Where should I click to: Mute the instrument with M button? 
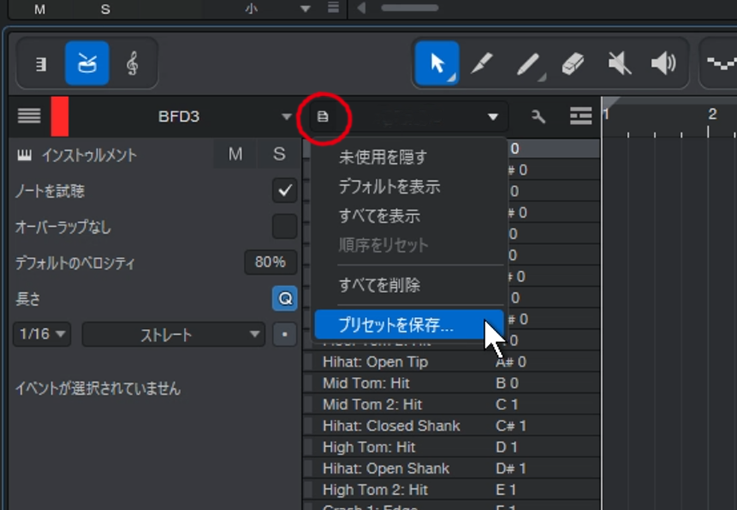point(235,154)
